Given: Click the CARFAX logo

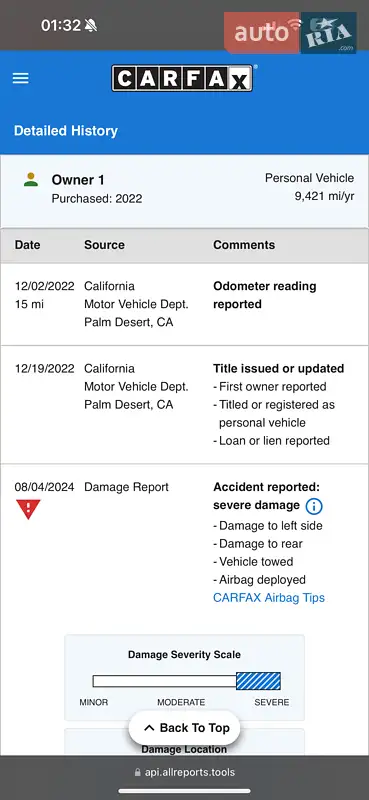Looking at the screenshot, I should pyautogui.click(x=183, y=79).
